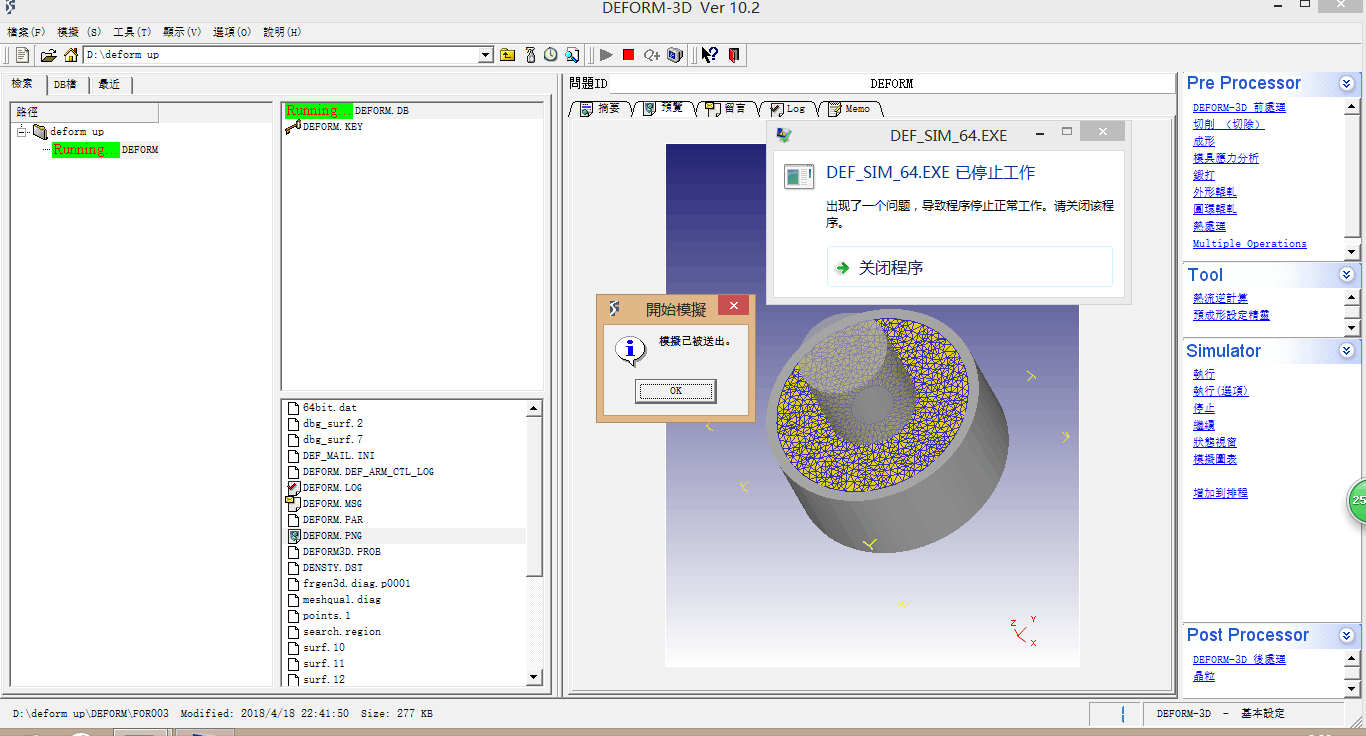Select the deform up folder in tree
1366x736 pixels.
(x=77, y=132)
